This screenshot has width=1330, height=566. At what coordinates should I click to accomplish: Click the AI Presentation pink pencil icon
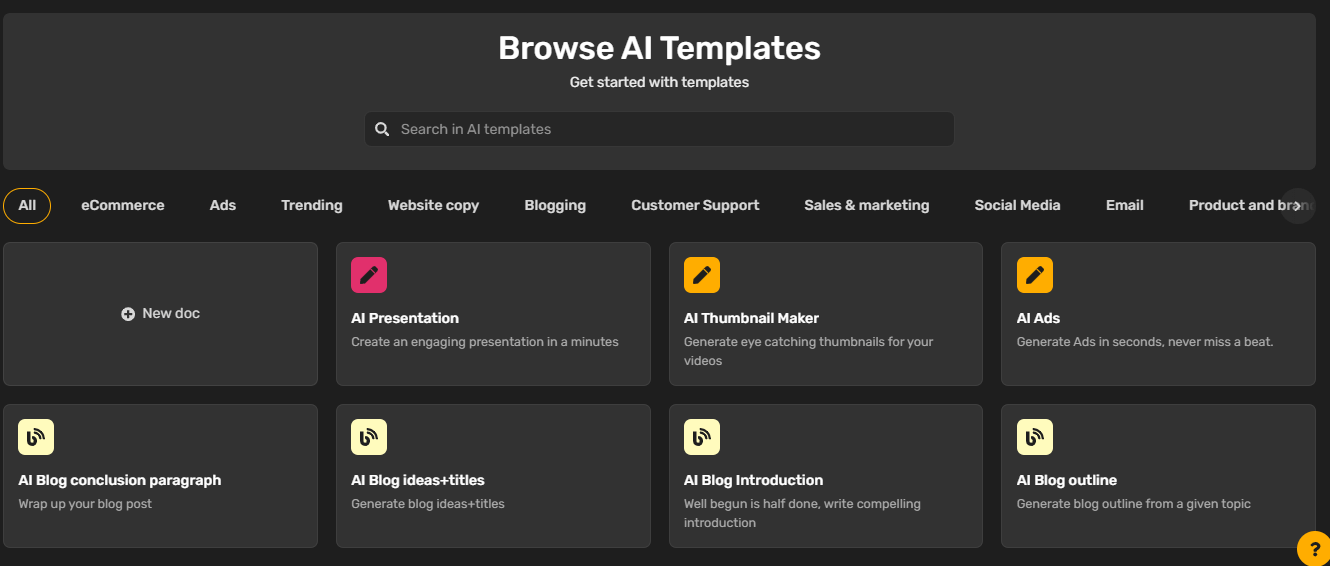coord(369,275)
